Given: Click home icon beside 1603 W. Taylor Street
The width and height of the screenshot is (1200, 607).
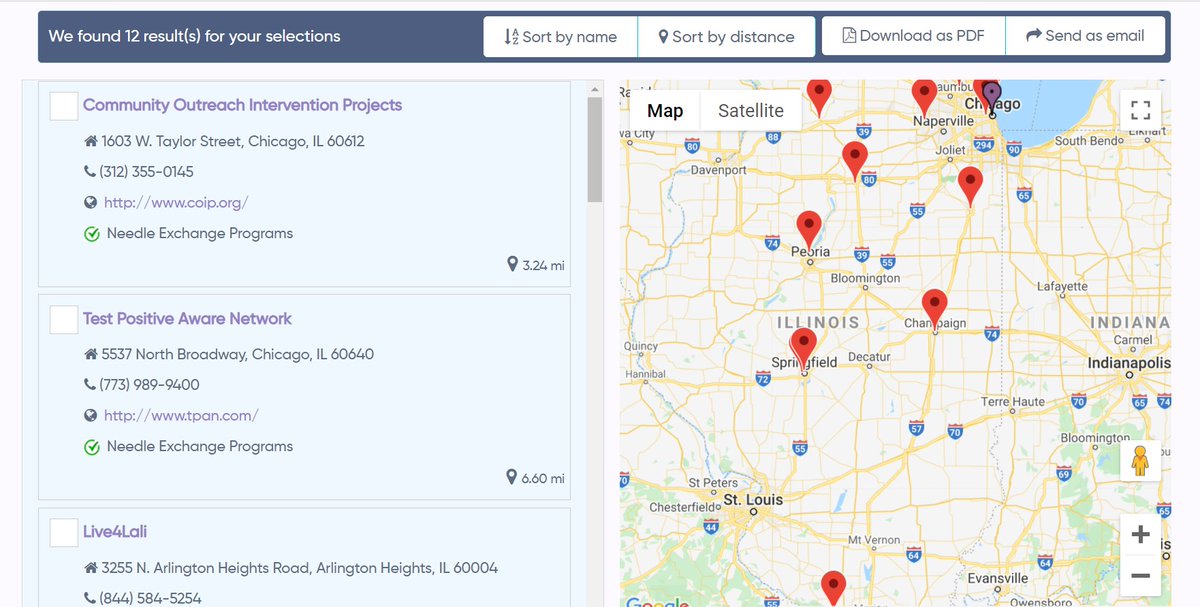Looking at the screenshot, I should 91,141.
